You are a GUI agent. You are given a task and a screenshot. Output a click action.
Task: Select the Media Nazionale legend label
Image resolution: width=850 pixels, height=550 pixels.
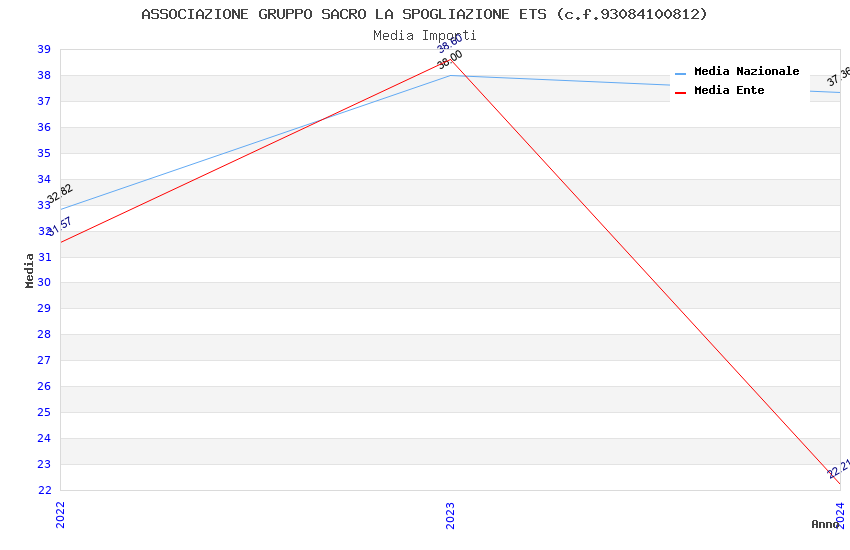(x=746, y=71)
